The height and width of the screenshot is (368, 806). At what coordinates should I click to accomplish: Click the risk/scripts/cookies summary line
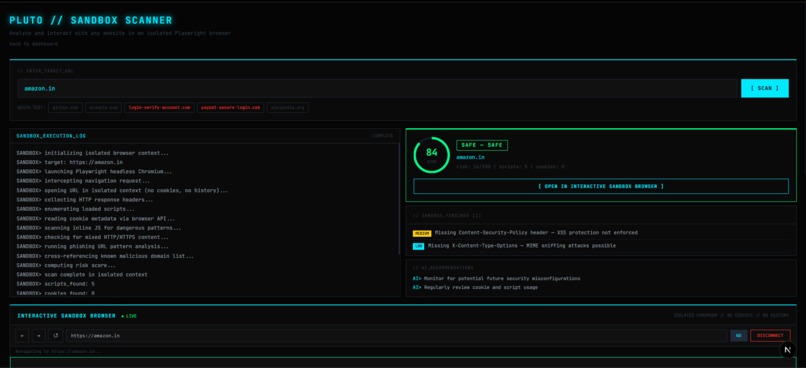(510, 167)
